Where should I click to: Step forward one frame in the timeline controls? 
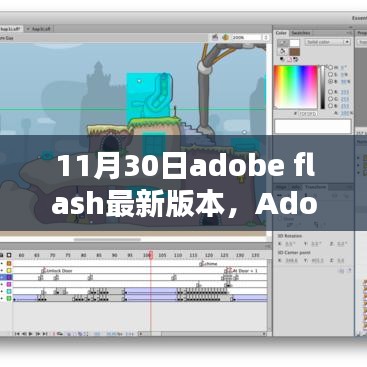coord(38,334)
